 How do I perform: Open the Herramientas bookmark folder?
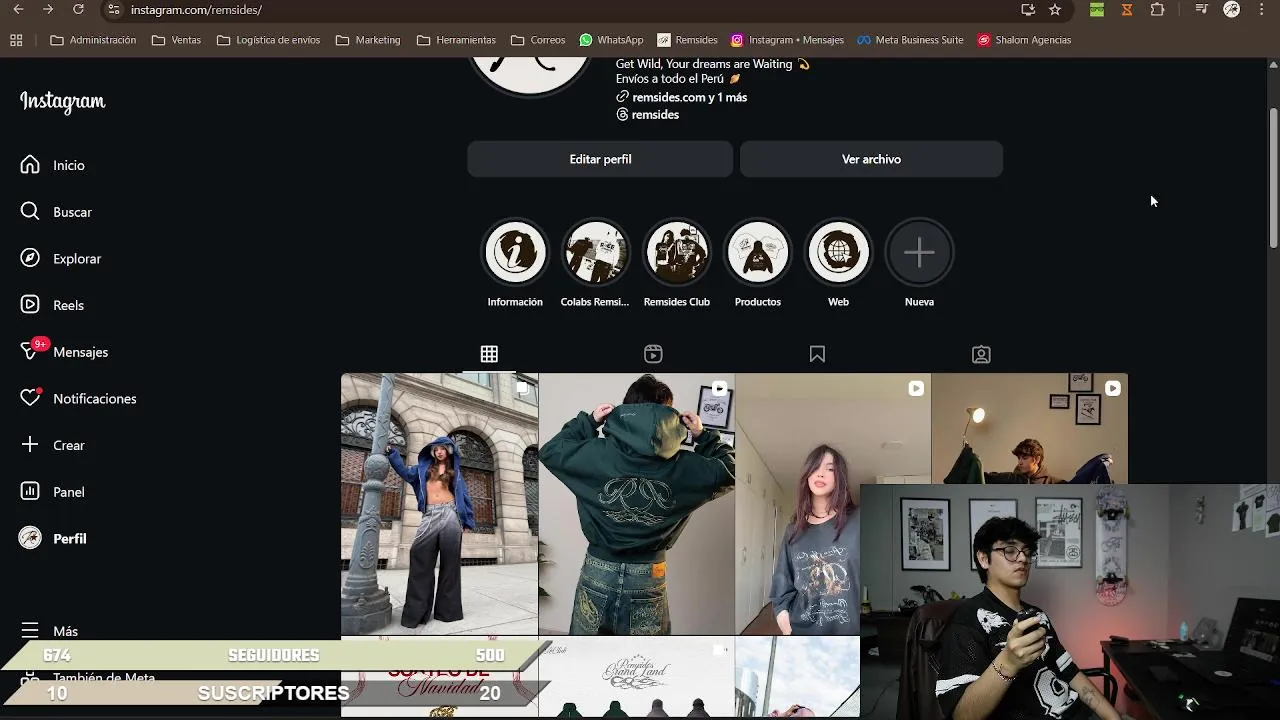pyautogui.click(x=456, y=40)
